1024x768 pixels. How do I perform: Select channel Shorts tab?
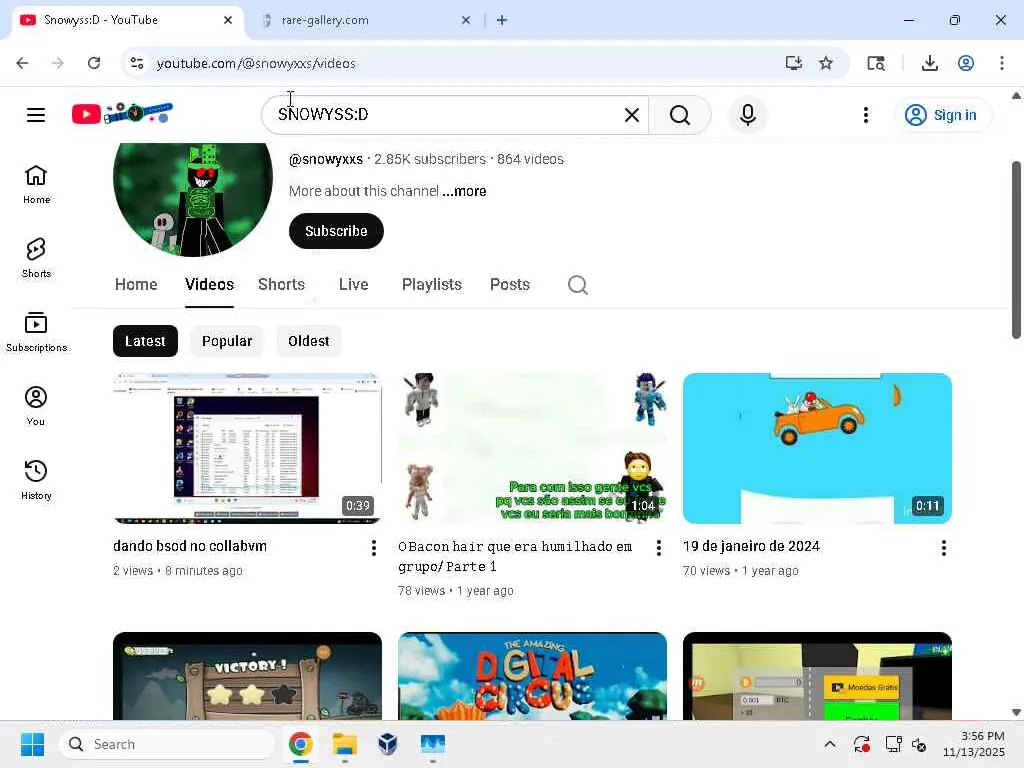281,285
